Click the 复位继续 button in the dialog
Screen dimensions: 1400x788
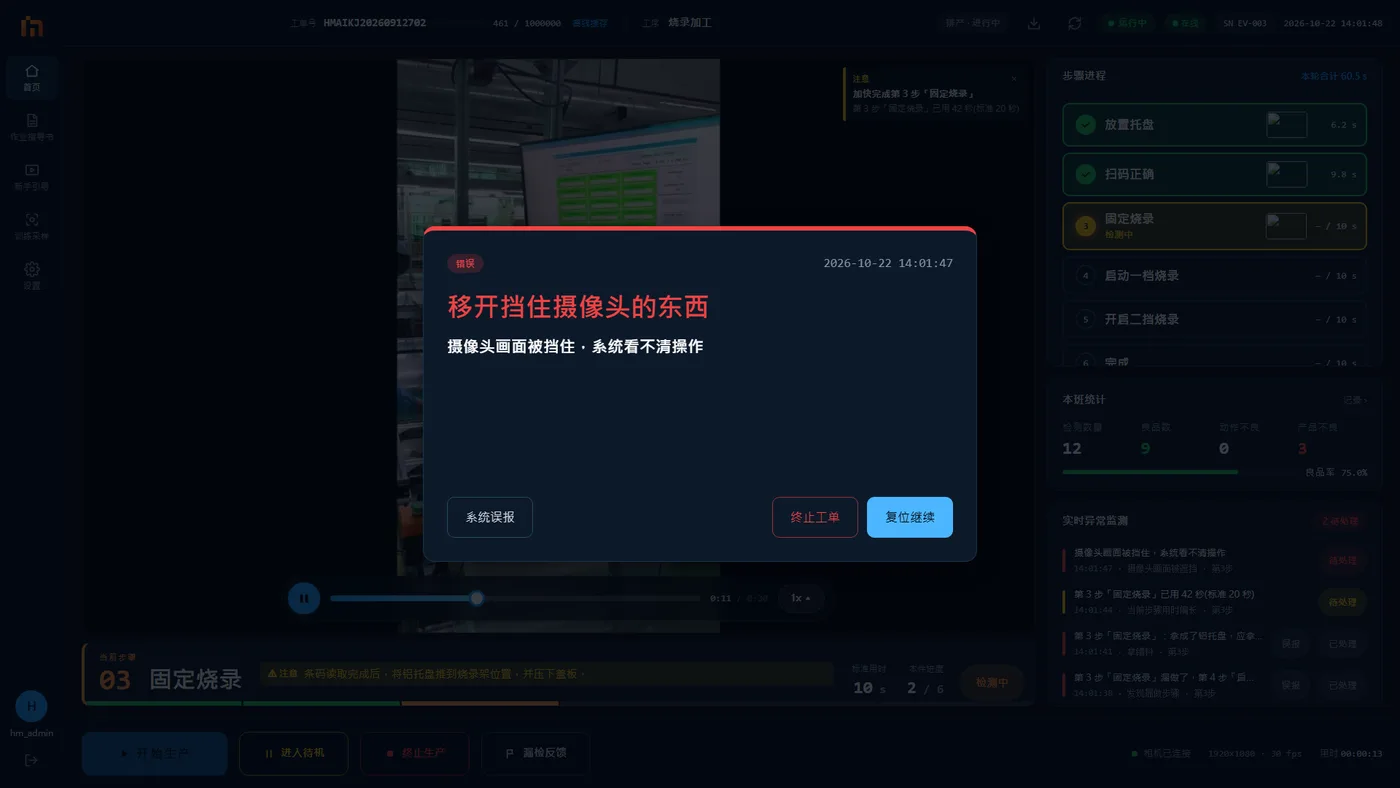pos(909,517)
